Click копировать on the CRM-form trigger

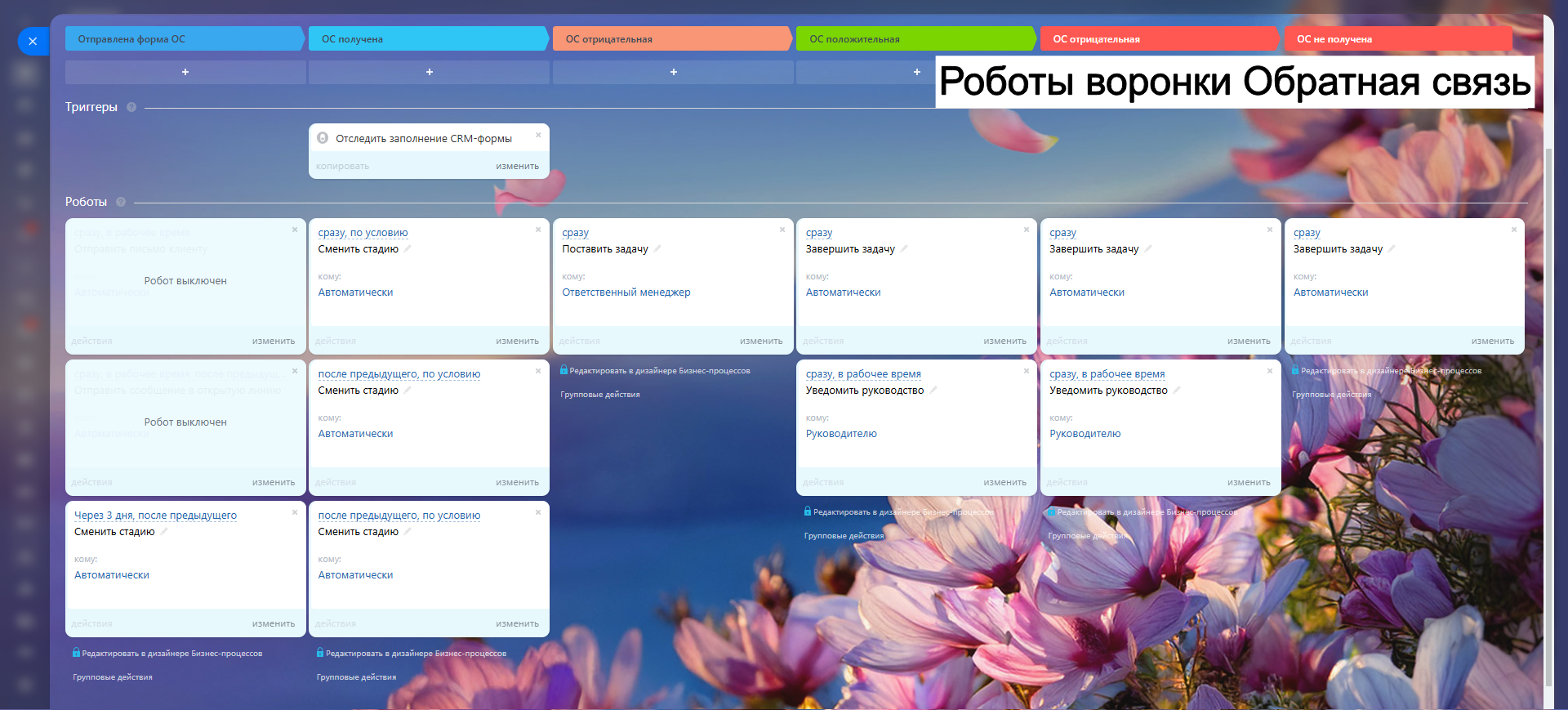pos(343,166)
